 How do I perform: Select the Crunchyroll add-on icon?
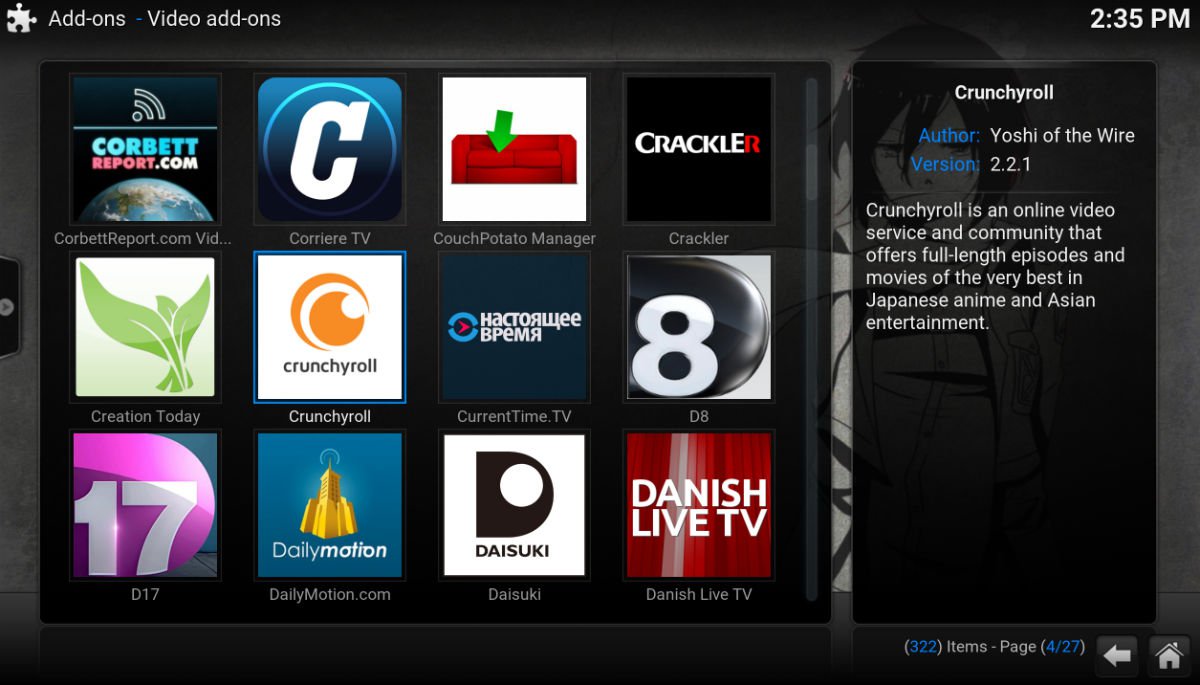330,327
